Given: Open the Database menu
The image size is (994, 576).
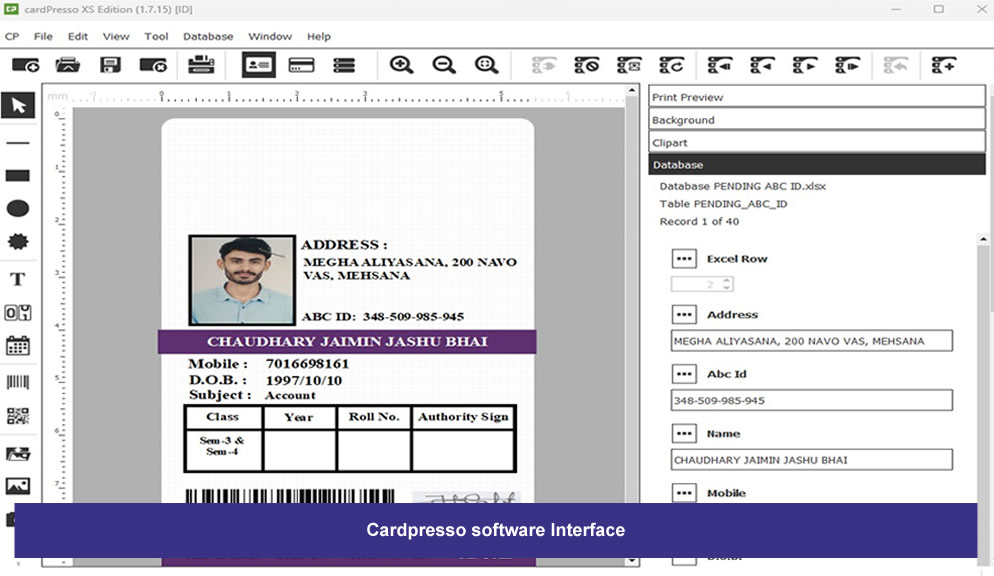Looking at the screenshot, I should point(208,37).
